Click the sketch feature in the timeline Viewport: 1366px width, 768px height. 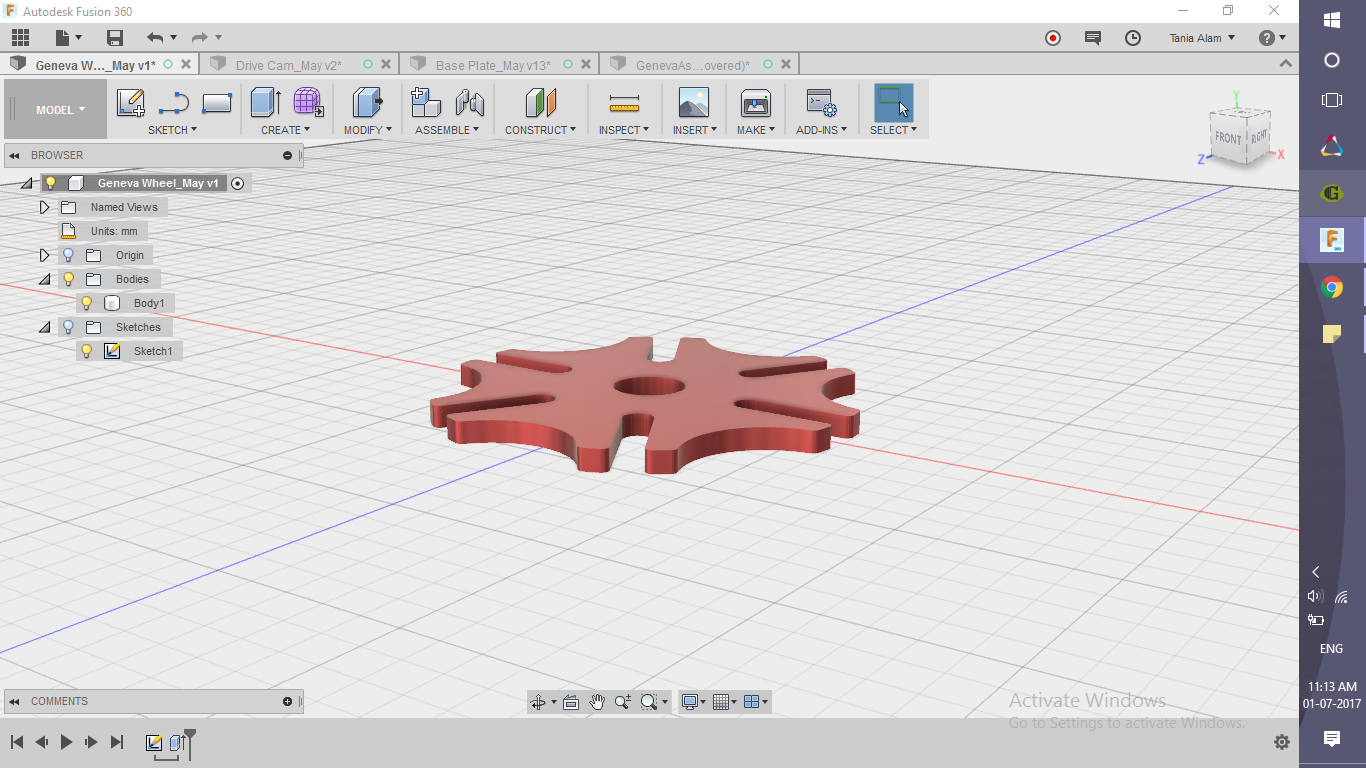tap(154, 743)
